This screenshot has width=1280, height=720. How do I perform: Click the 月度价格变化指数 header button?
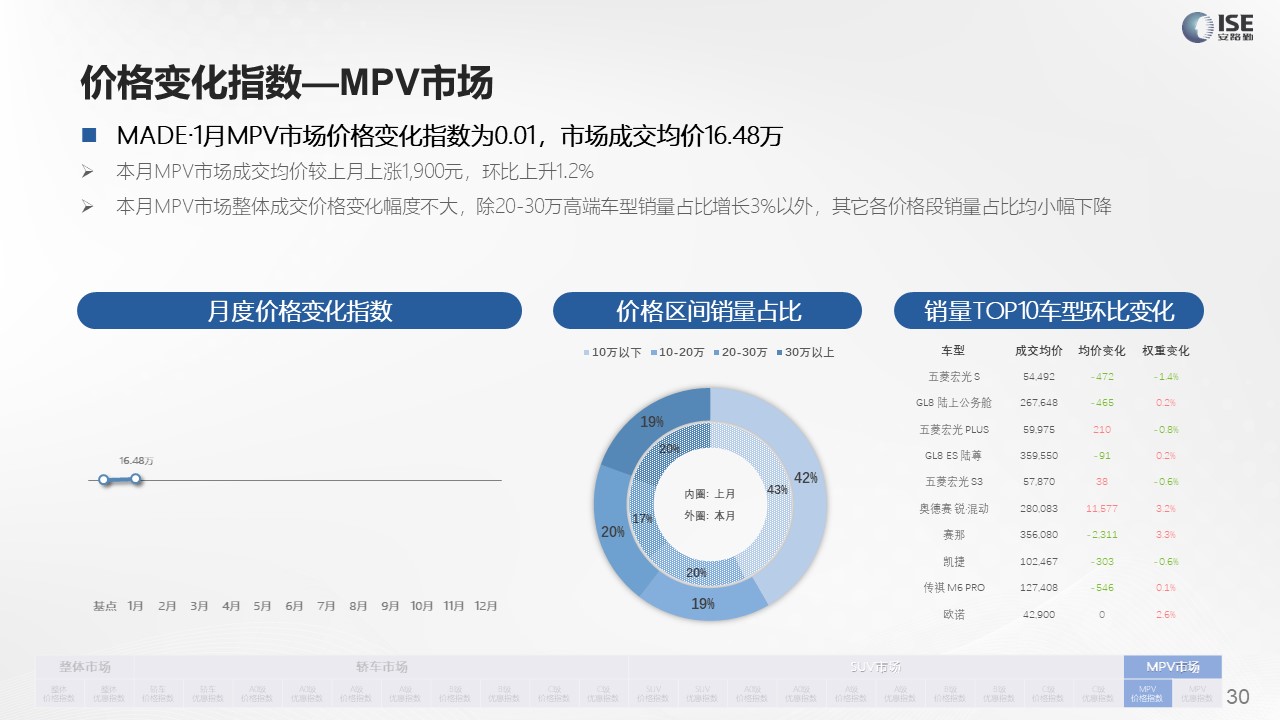[299, 311]
